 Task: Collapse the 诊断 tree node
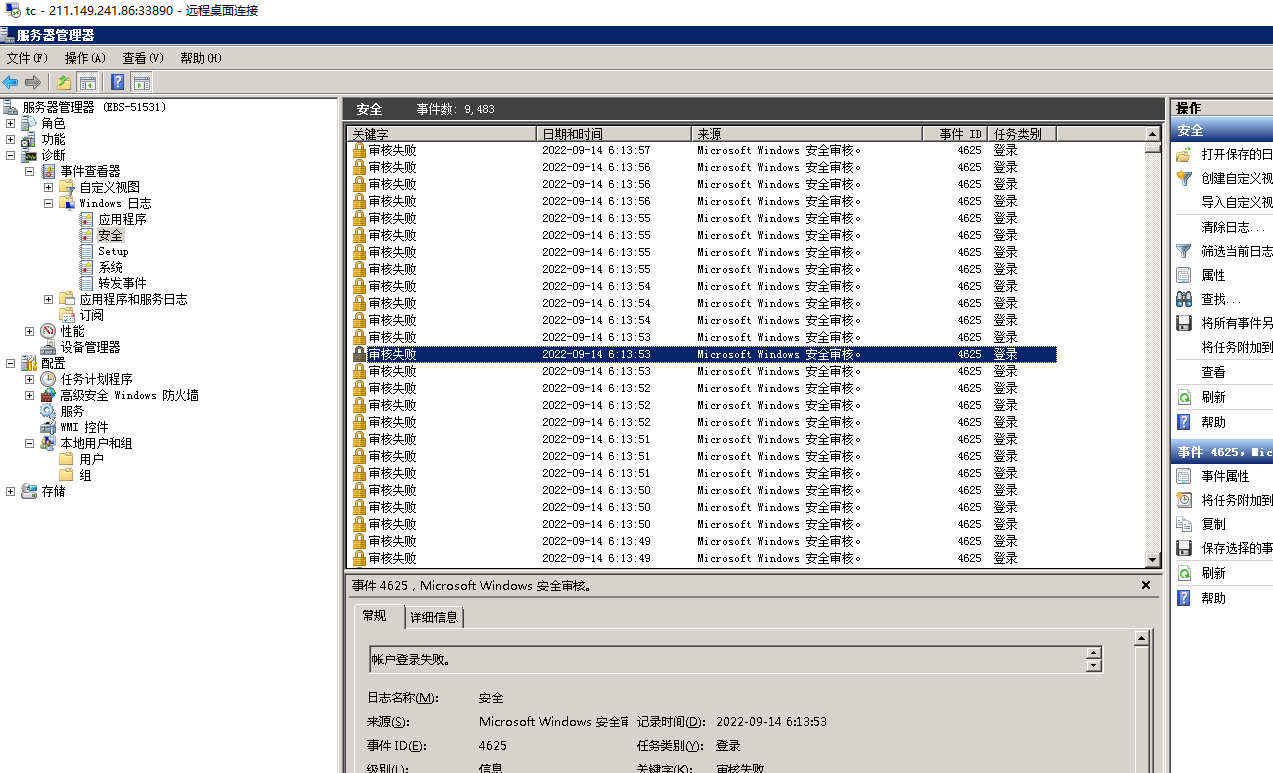[x=11, y=155]
